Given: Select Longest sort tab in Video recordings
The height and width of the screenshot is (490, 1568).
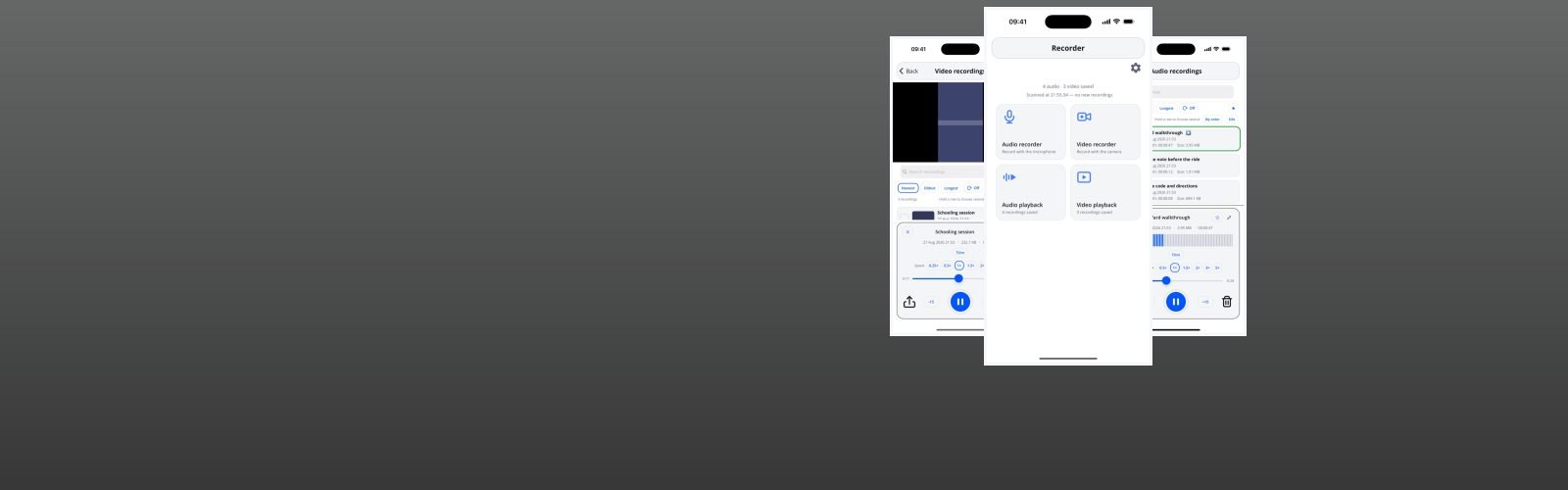Looking at the screenshot, I should (951, 188).
